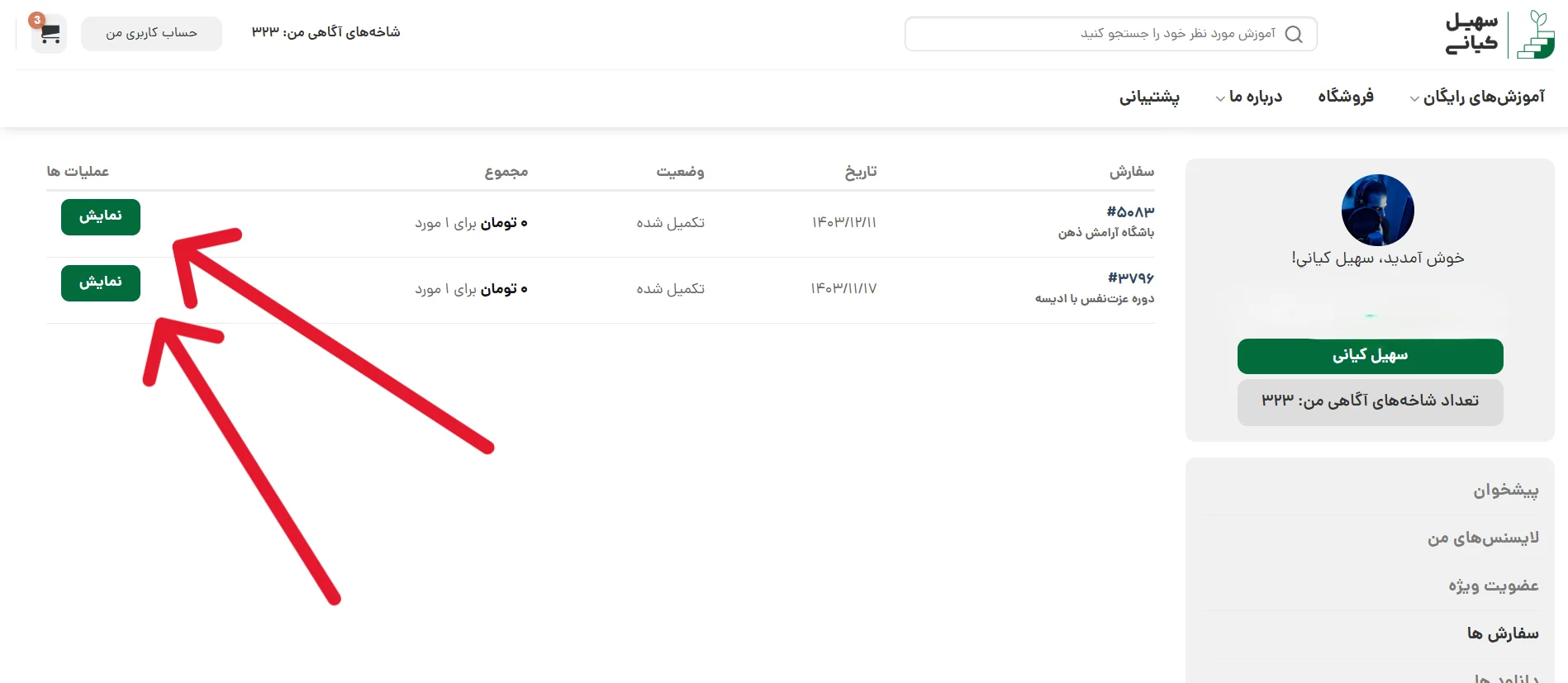
Task: Open order number #3796 link
Action: [x=1130, y=278]
